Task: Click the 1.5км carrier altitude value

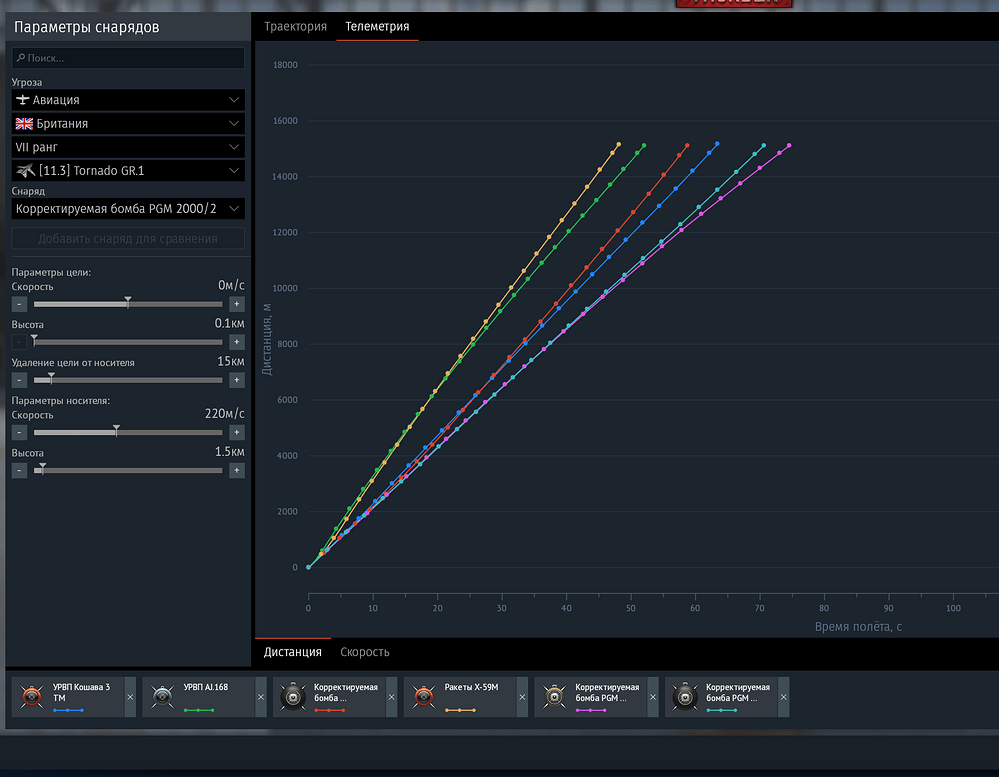Action: click(229, 452)
